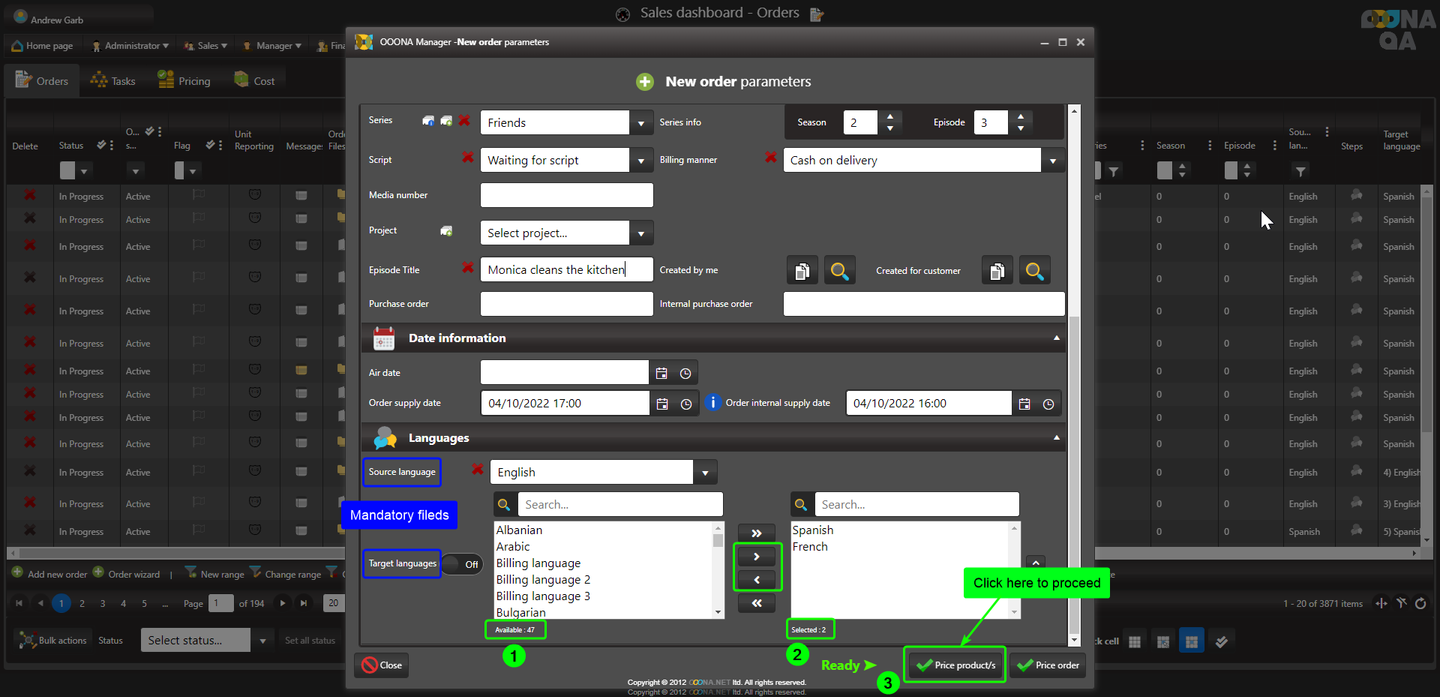1440x697 pixels.
Task: Click the Order internal supply date calendar icon
Action: [1024, 404]
